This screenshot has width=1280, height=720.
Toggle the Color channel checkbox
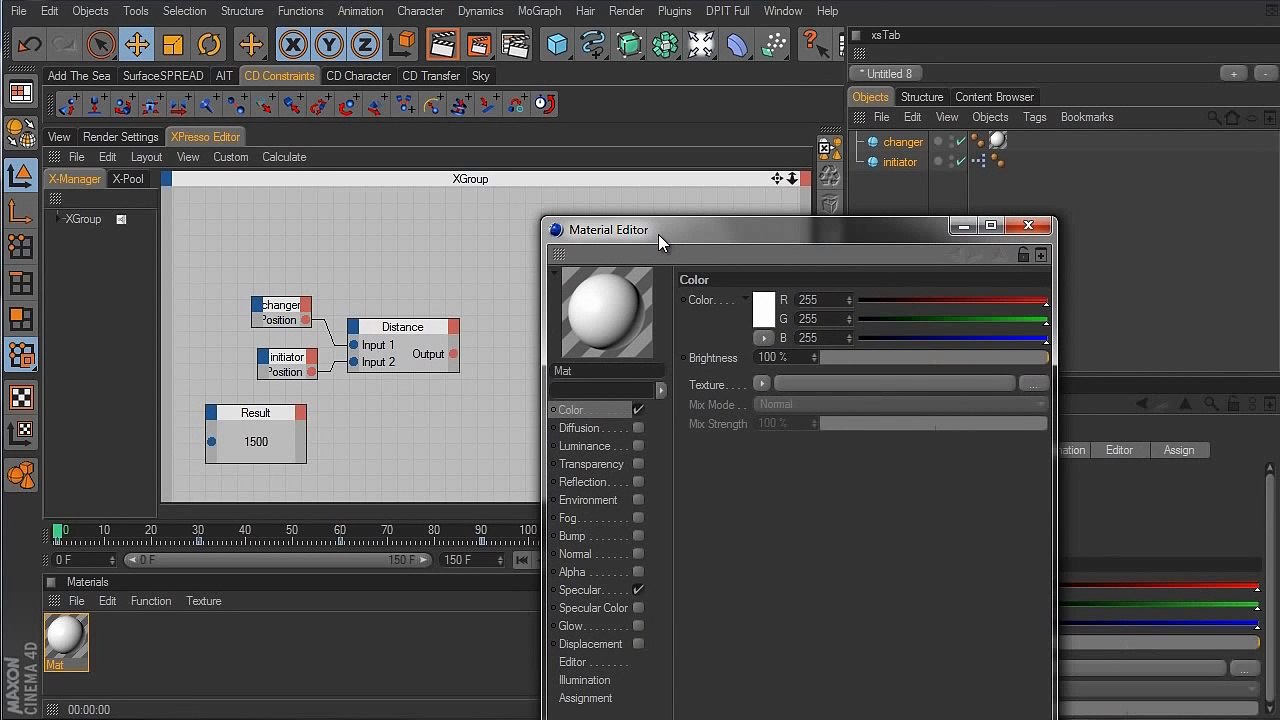coord(638,410)
